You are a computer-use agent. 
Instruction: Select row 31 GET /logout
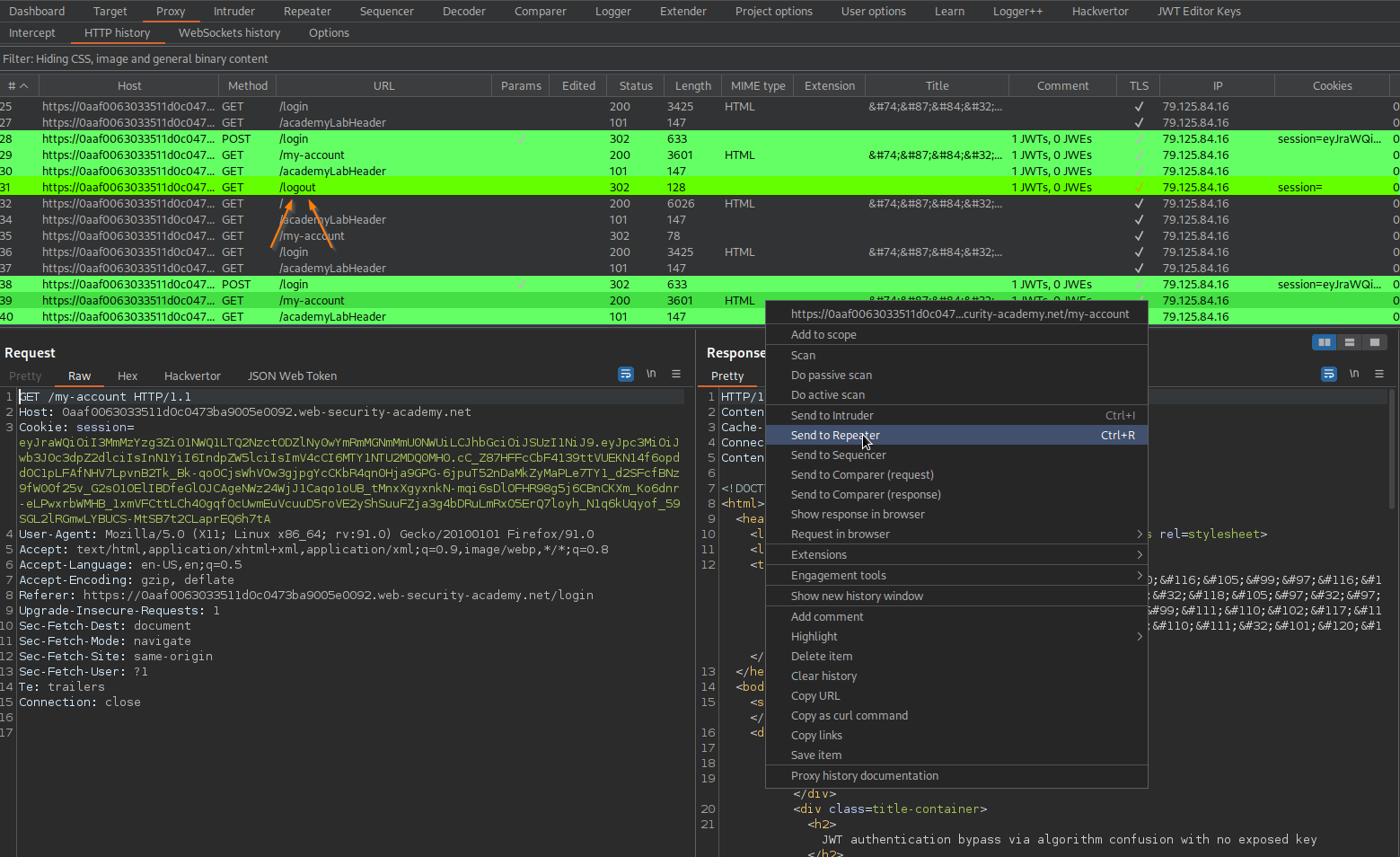(700, 188)
